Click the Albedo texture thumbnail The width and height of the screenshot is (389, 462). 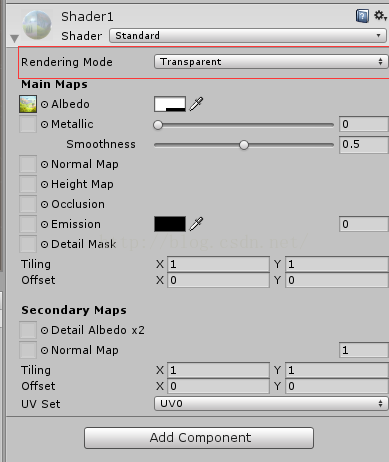point(28,104)
